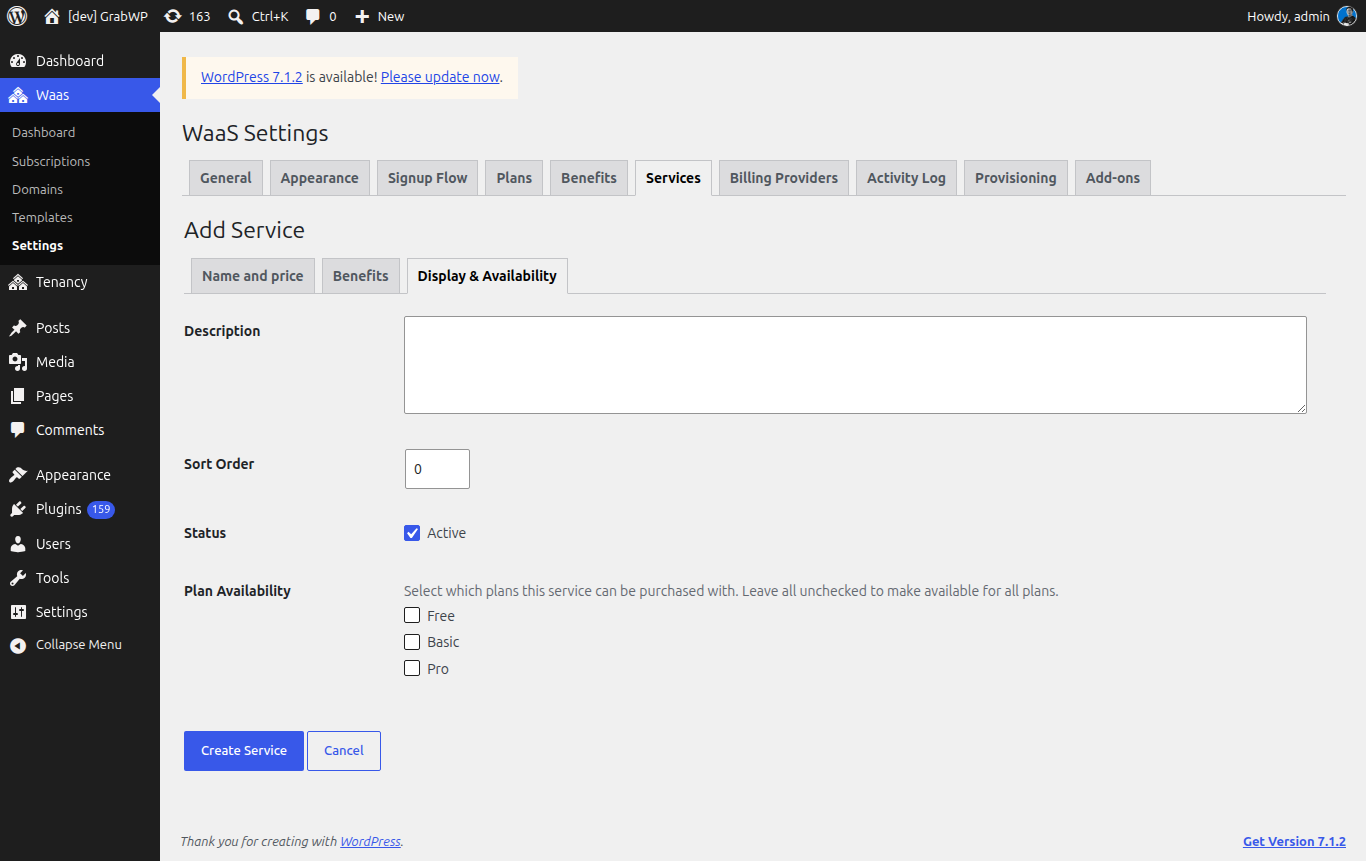This screenshot has width=1366, height=861.
Task: Click the Cancel button
Action: (x=344, y=751)
